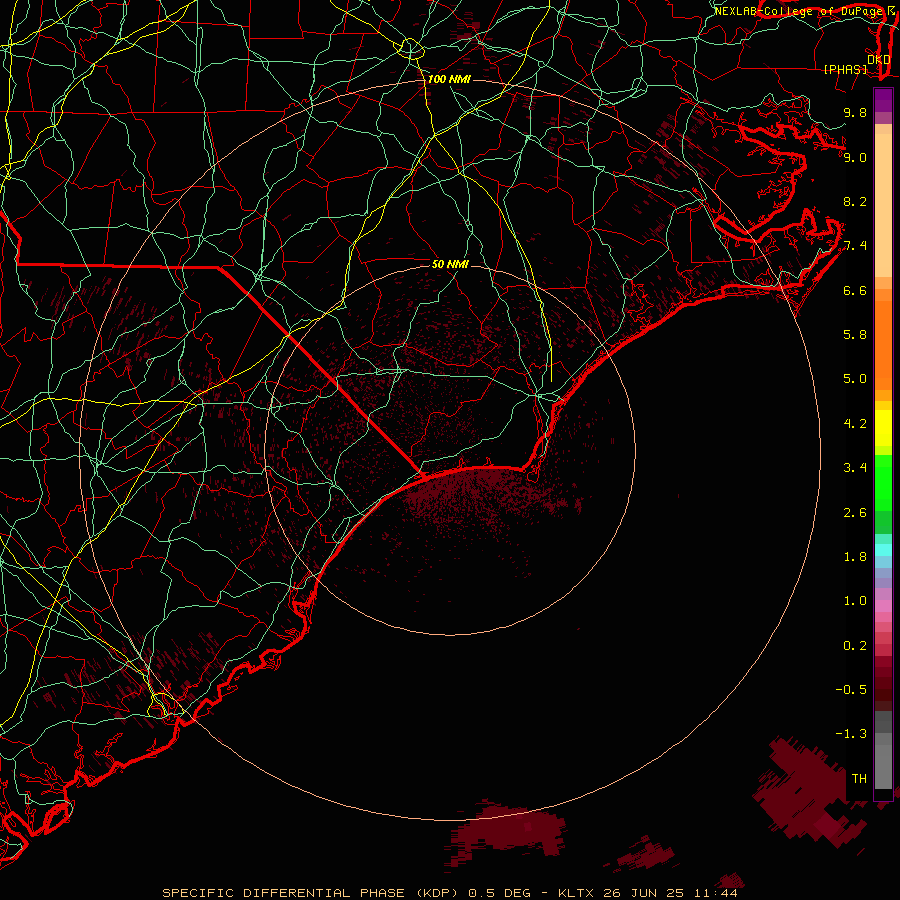Click the 8.2 scale value

(855, 201)
